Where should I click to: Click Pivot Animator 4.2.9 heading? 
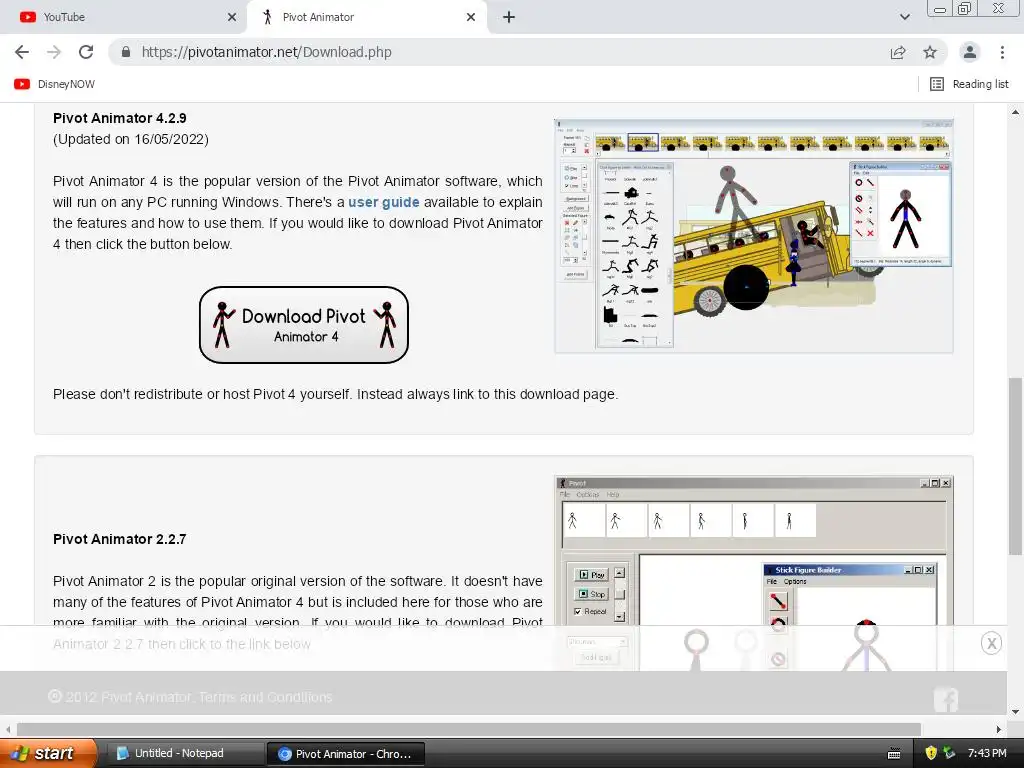[x=120, y=118]
